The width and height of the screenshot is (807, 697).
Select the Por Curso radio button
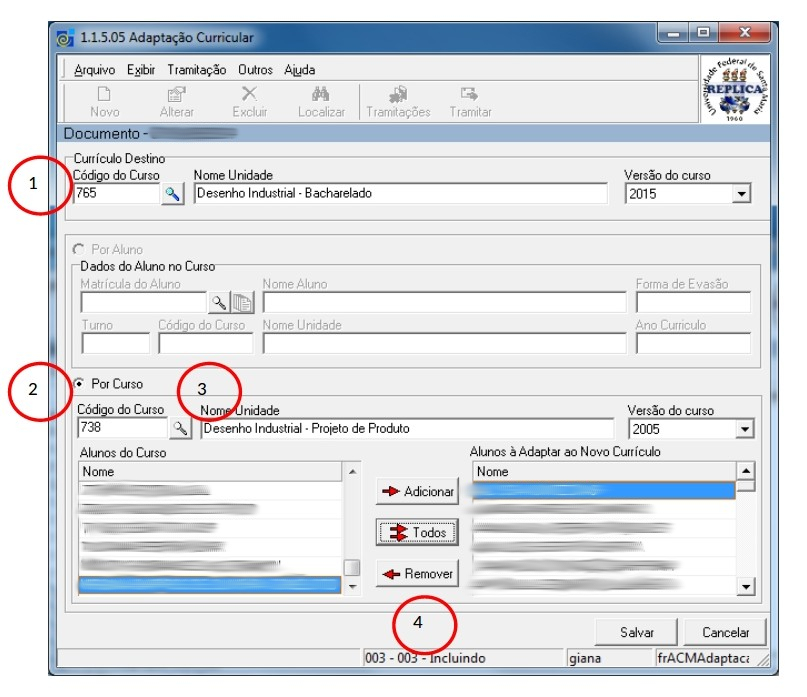[x=79, y=384]
